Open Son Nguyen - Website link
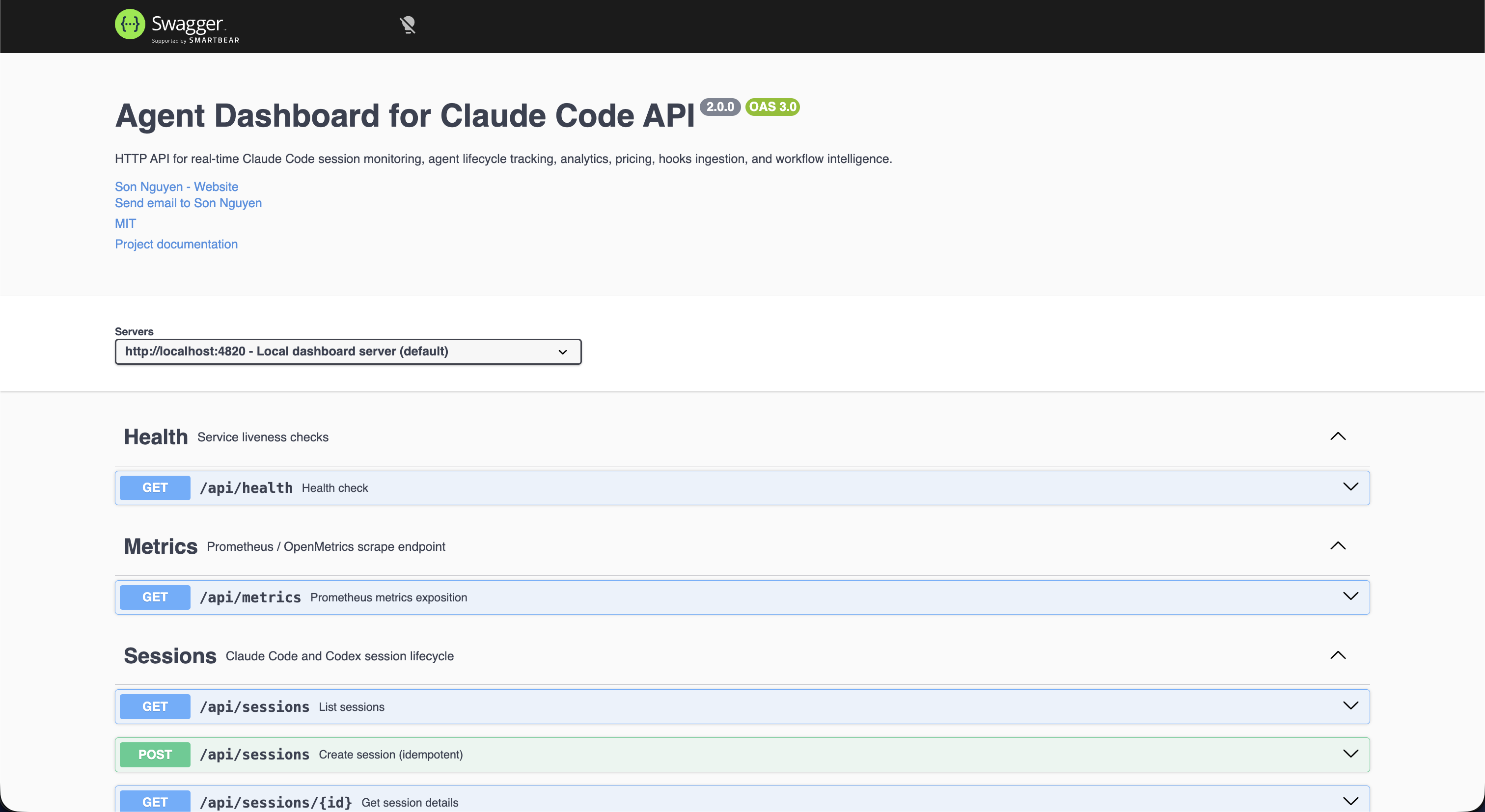This screenshot has width=1485, height=812. [176, 187]
